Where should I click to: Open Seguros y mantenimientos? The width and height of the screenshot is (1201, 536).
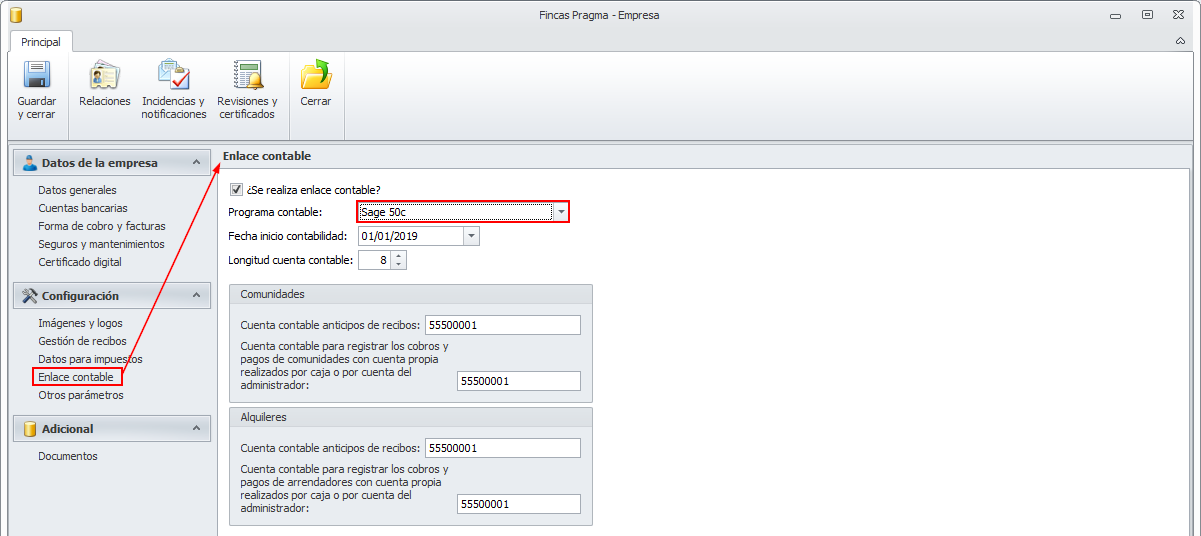(101, 244)
